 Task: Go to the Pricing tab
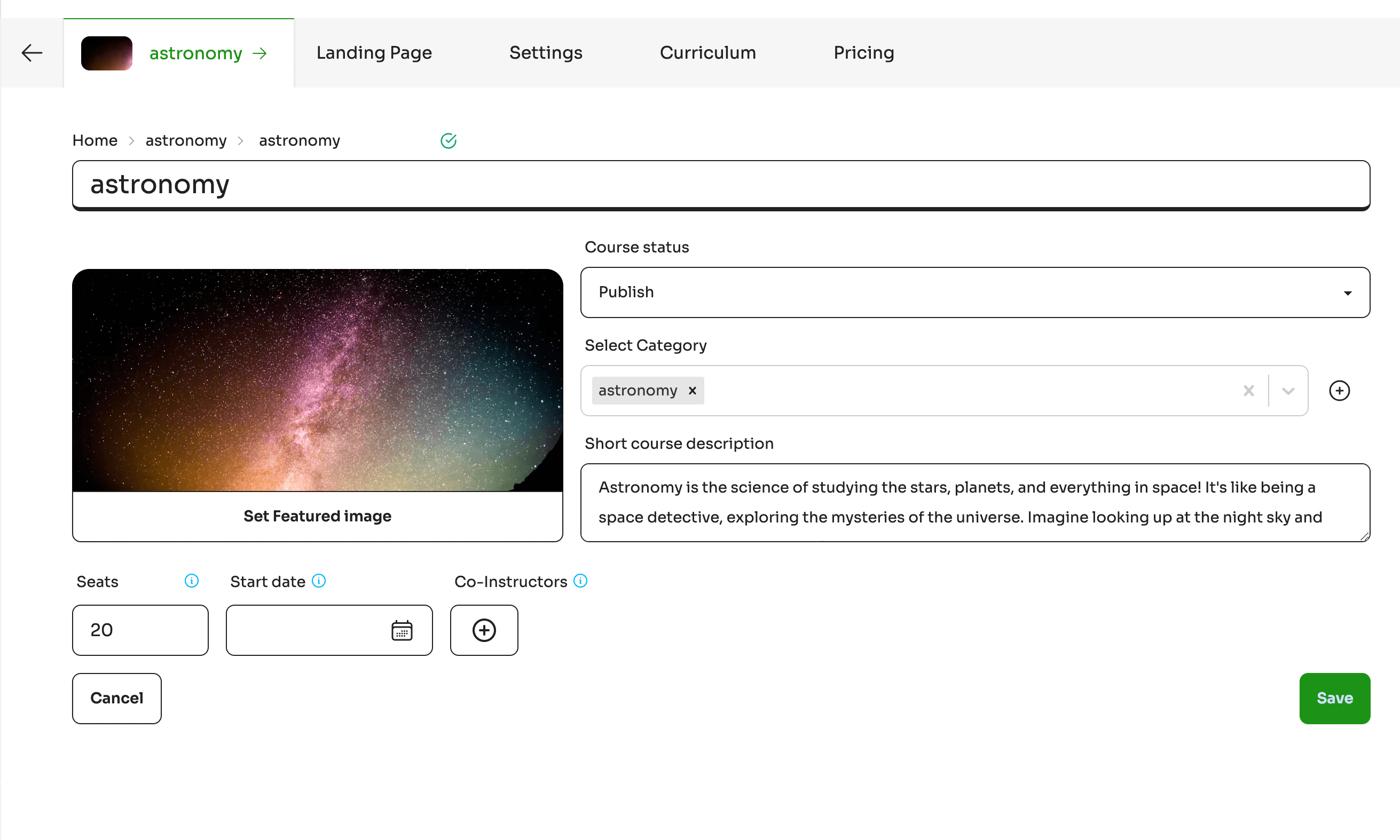click(x=863, y=53)
